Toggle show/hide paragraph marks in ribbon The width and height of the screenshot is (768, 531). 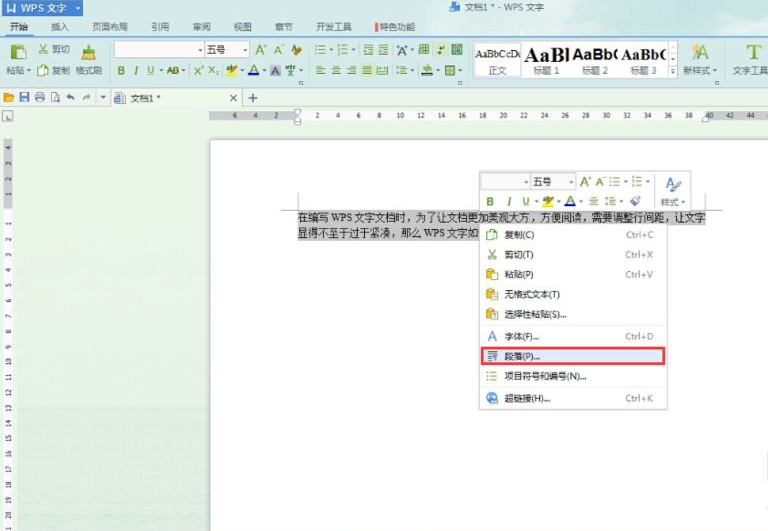(x=441, y=49)
